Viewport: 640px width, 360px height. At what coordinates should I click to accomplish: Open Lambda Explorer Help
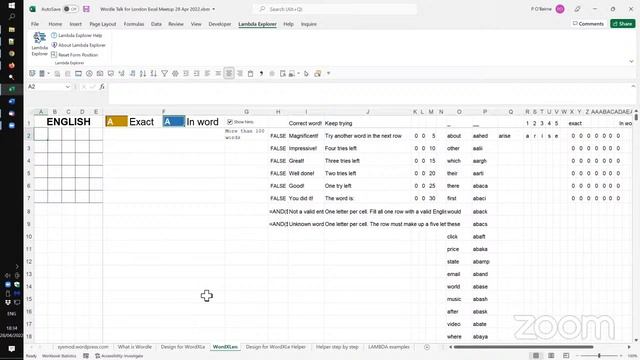click(x=77, y=36)
